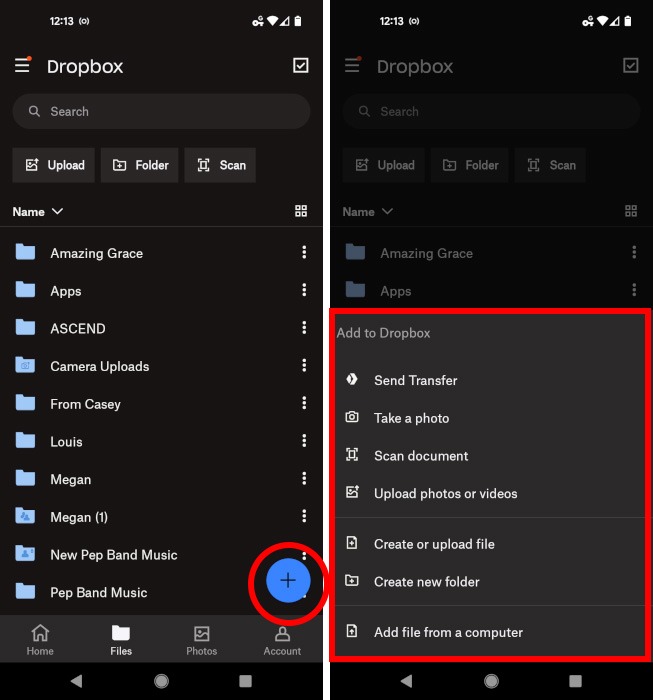This screenshot has width=653, height=700.
Task: Focus the Search field in left screen
Action: pyautogui.click(x=161, y=111)
